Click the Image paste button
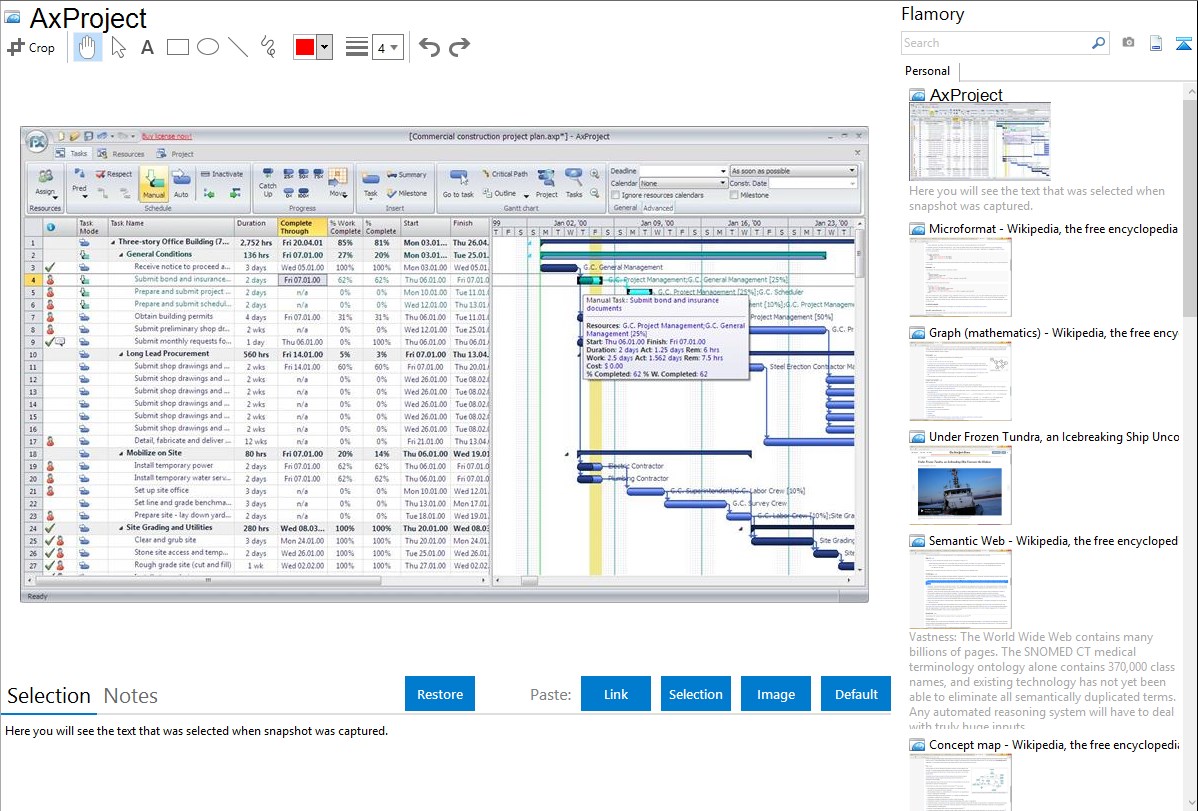The height and width of the screenshot is (811, 1198). tap(775, 694)
